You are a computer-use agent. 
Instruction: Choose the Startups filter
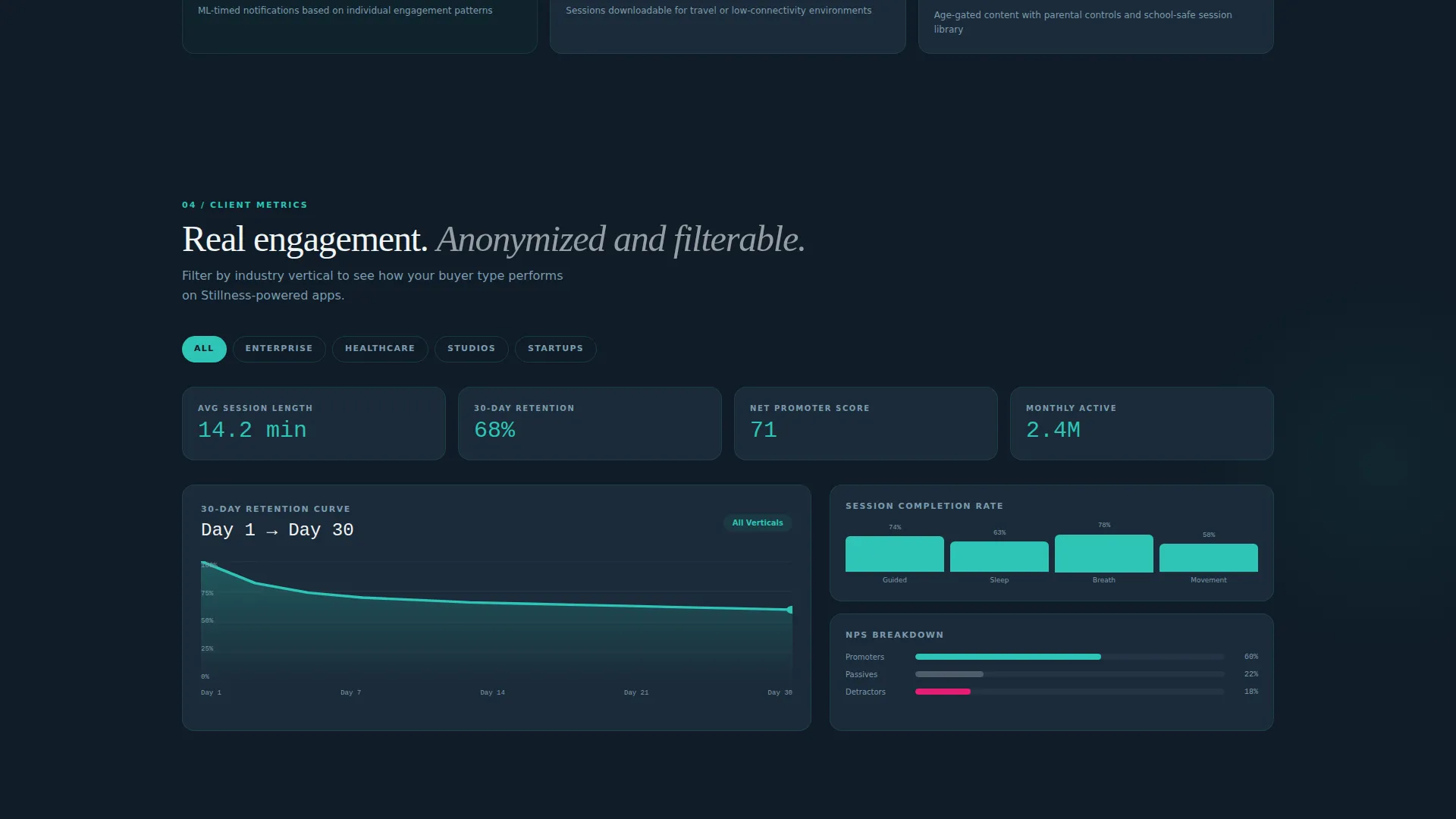(x=555, y=349)
